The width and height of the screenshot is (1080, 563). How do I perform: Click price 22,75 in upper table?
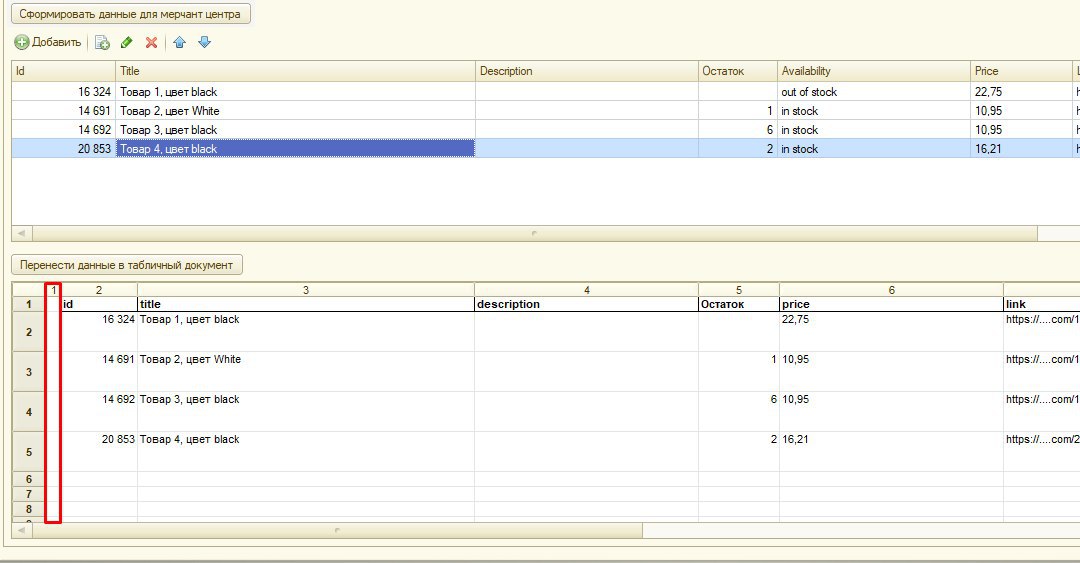tap(1021, 92)
